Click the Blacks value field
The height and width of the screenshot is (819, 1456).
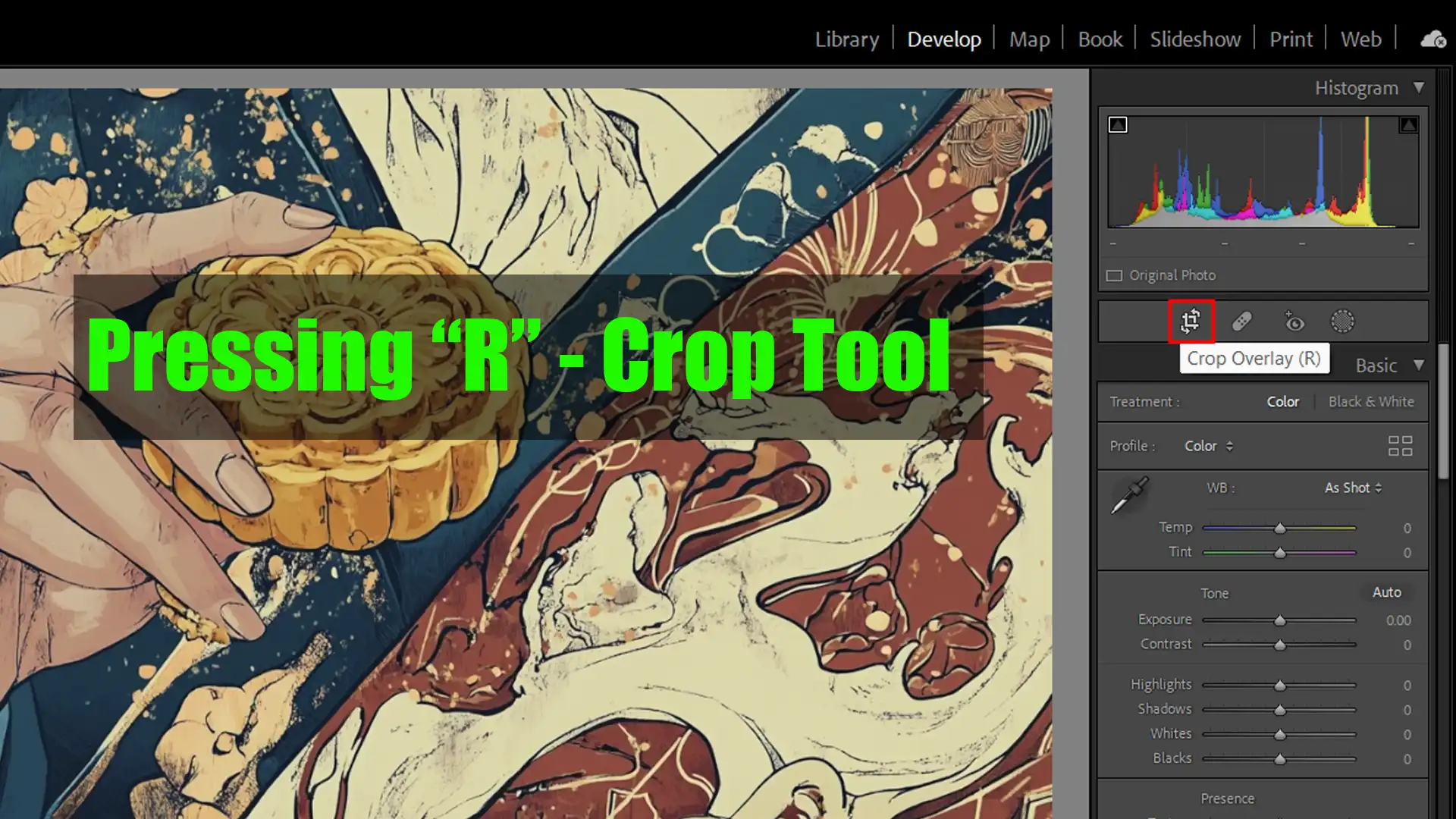[1407, 759]
